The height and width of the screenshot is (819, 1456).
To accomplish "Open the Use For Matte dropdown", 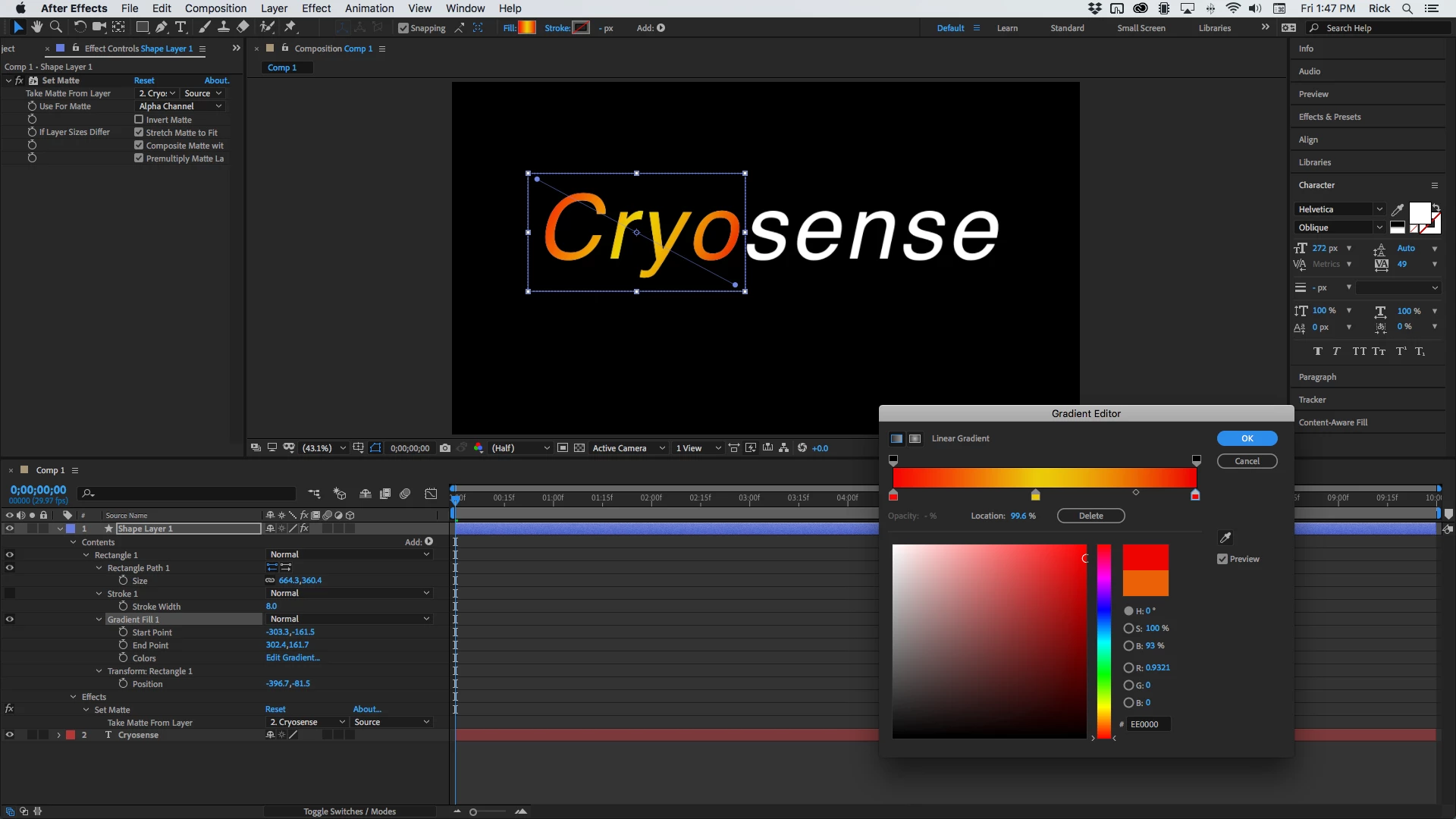I will (x=180, y=106).
